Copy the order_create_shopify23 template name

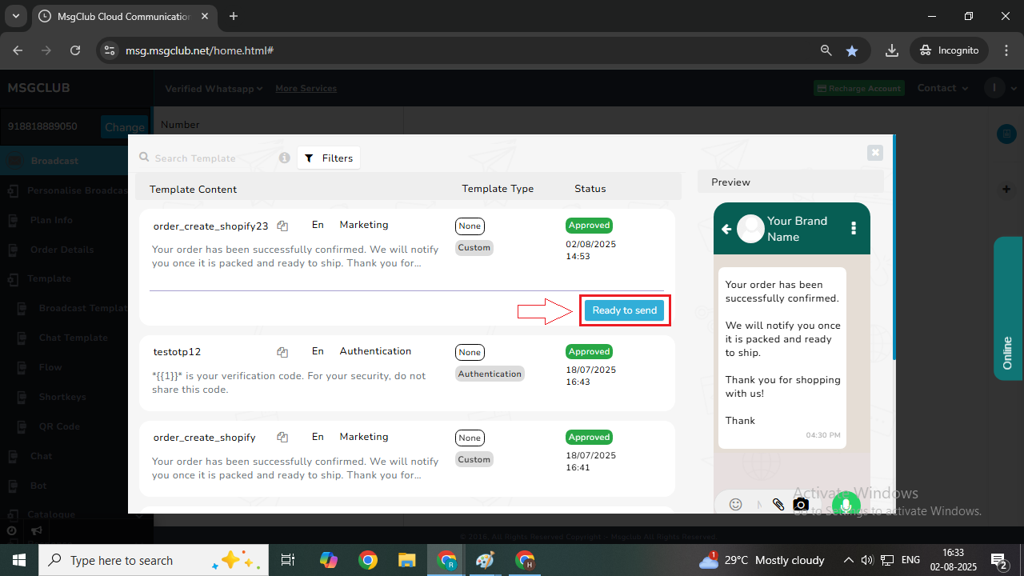click(x=282, y=225)
